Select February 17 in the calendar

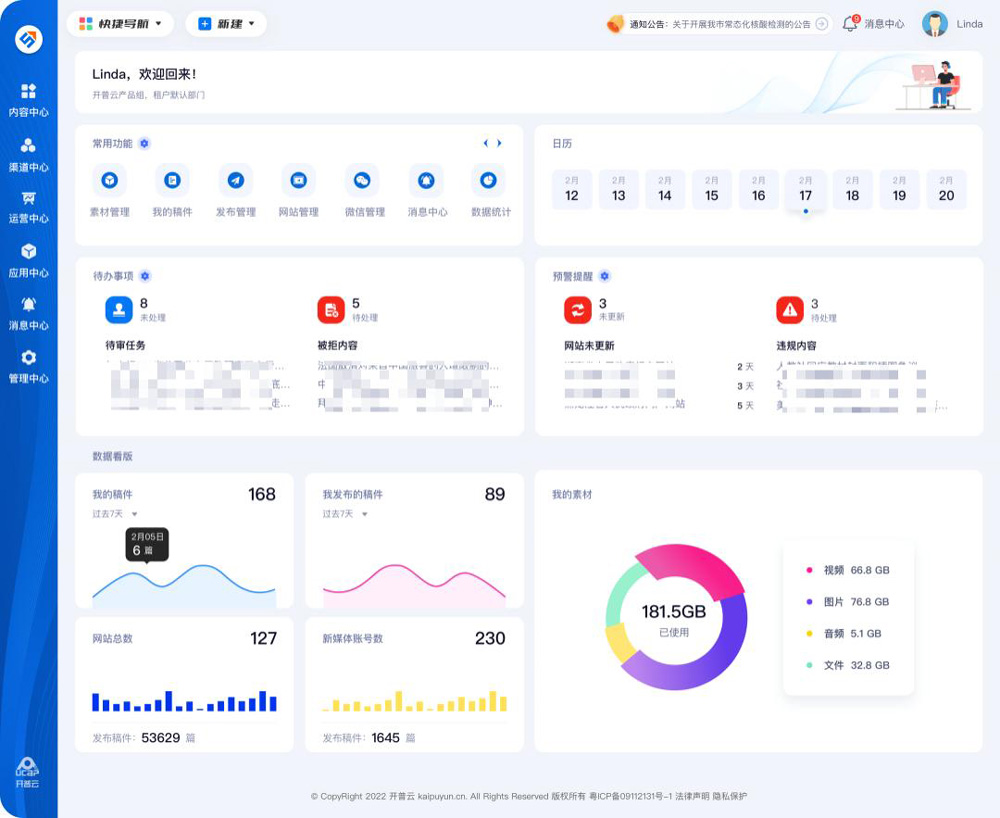tap(805, 190)
